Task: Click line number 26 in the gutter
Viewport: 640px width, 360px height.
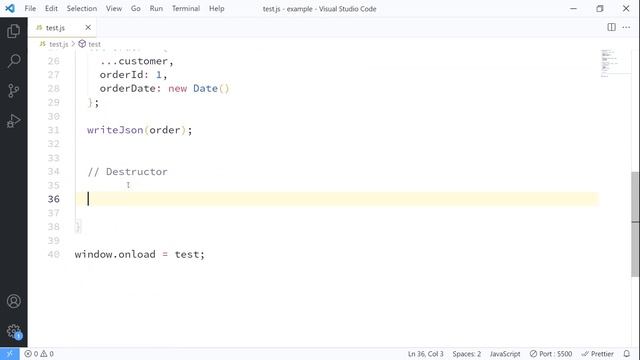Action: [x=53, y=61]
